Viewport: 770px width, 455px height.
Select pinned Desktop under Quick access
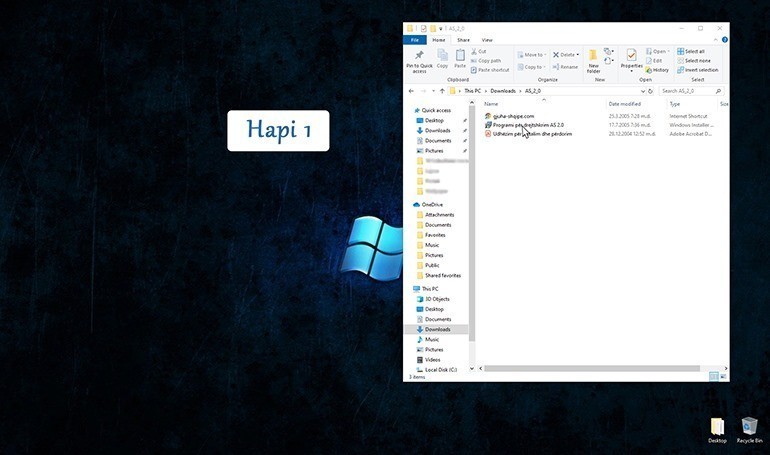pos(430,120)
